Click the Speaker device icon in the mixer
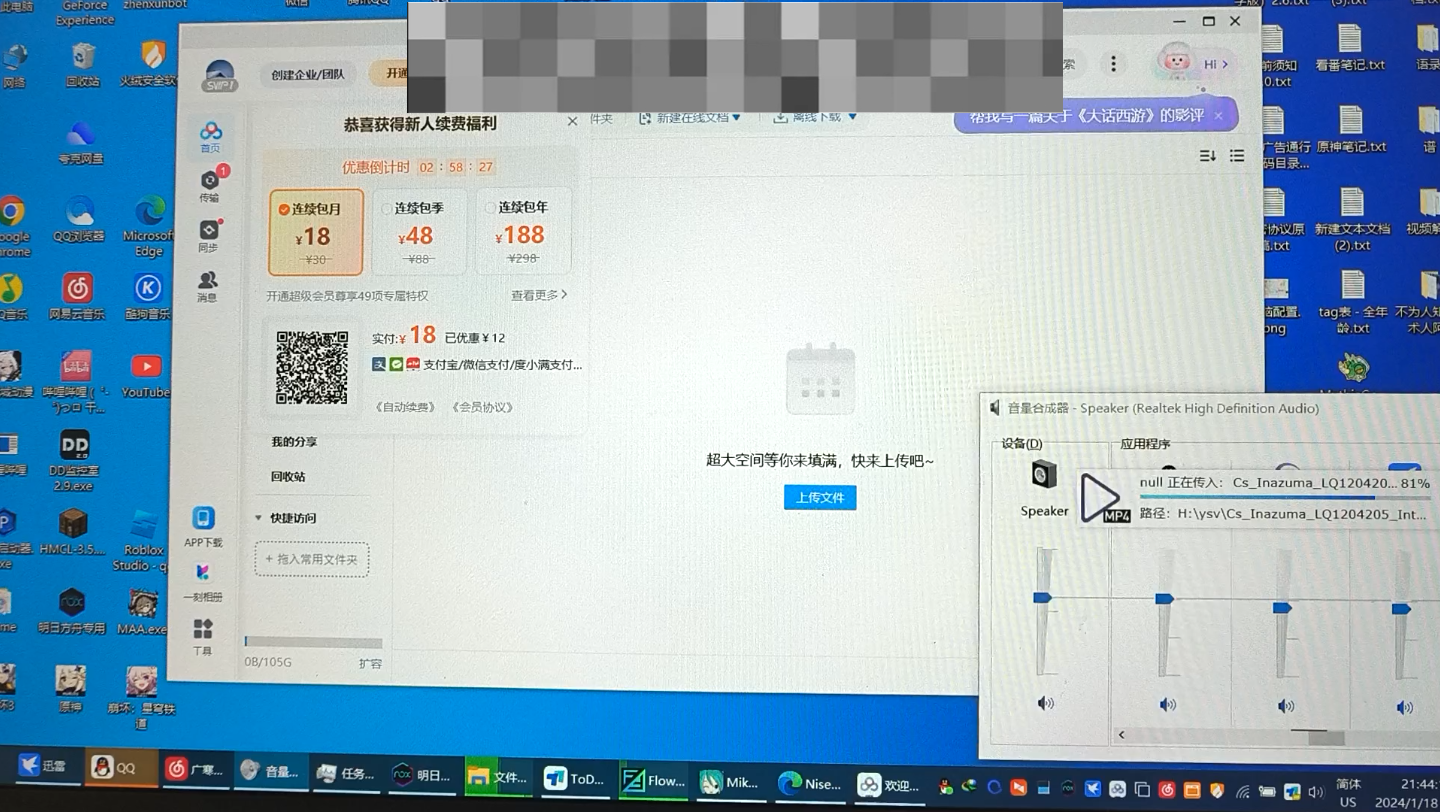 point(1044,475)
